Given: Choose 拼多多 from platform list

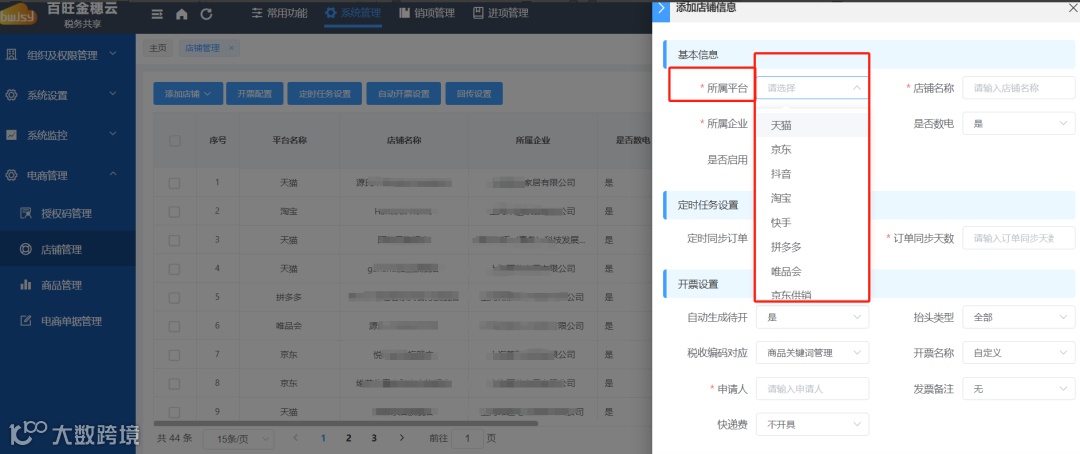Looking at the screenshot, I should pos(813,247).
